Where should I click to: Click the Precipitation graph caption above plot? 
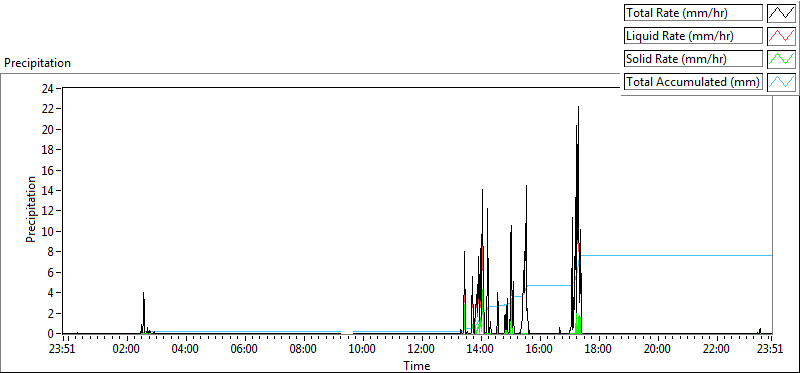point(38,63)
